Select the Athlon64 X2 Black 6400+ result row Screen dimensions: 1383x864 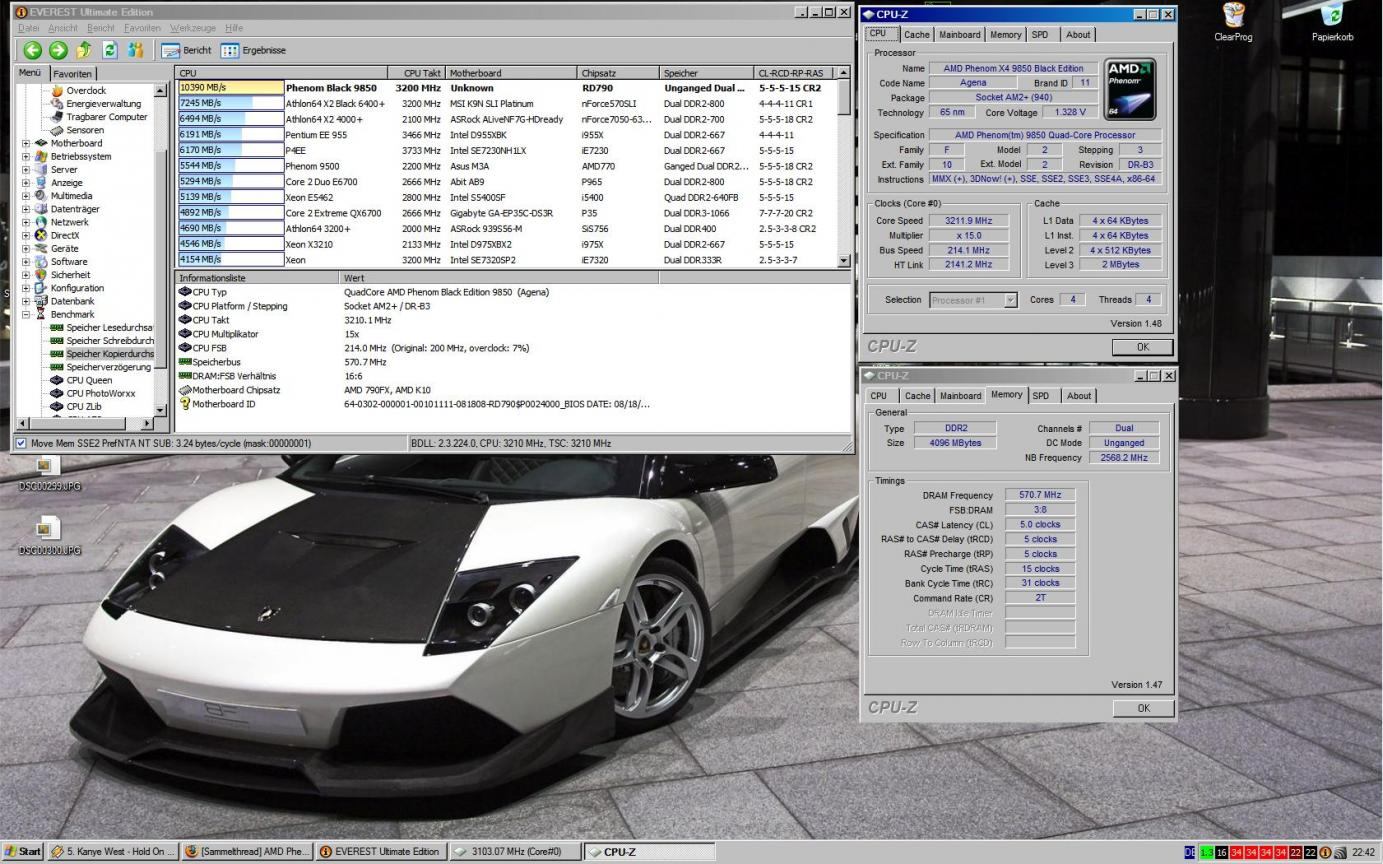tap(507, 104)
